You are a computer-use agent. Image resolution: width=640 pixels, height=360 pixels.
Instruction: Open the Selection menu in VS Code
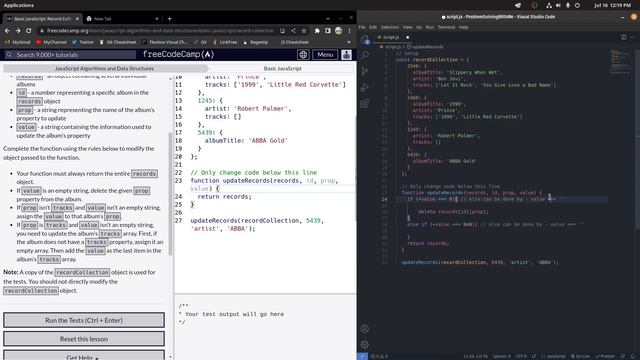[x=390, y=27]
